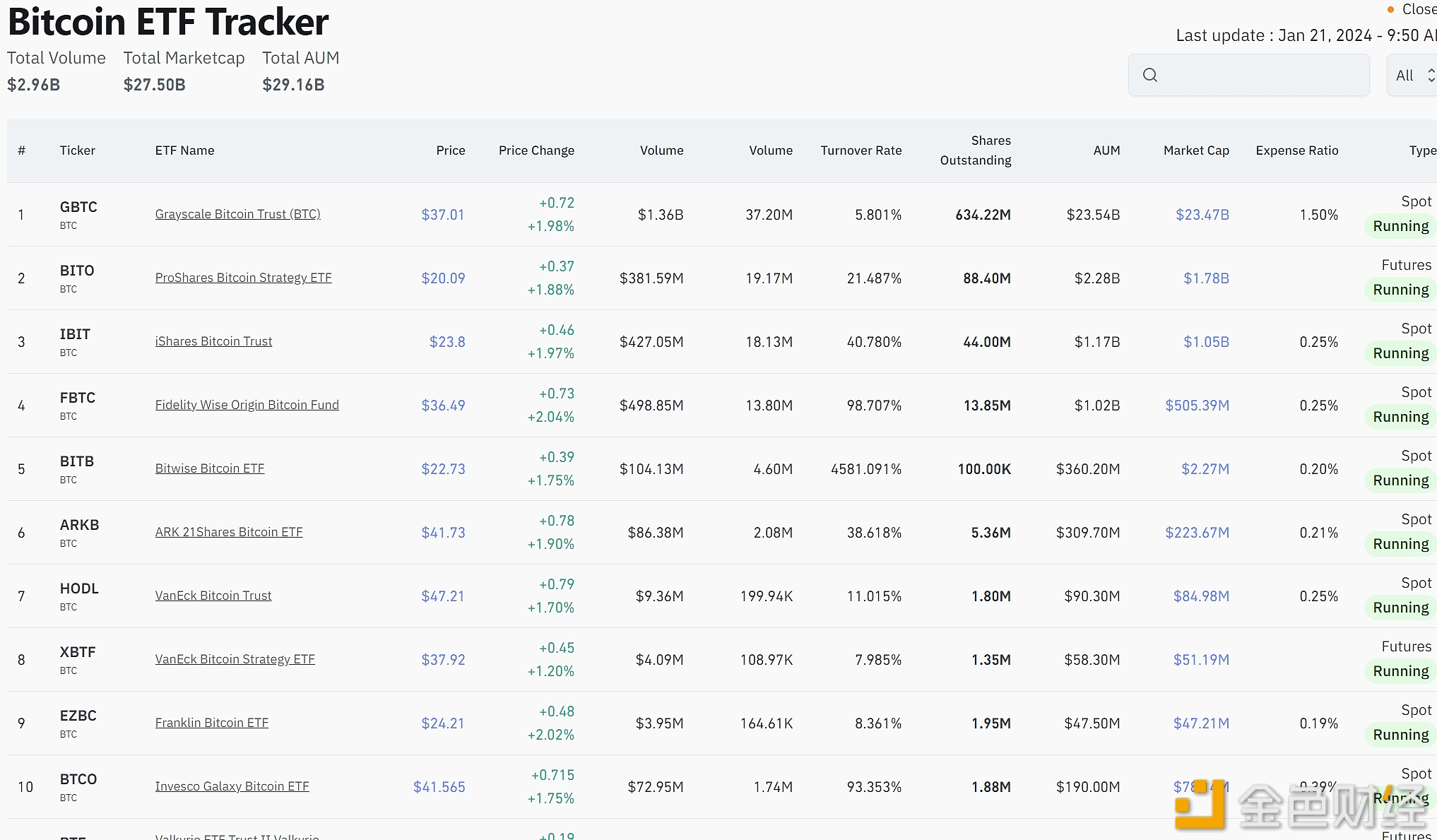Click the search magnifier icon
Image resolution: width=1437 pixels, height=840 pixels.
tap(1150, 75)
